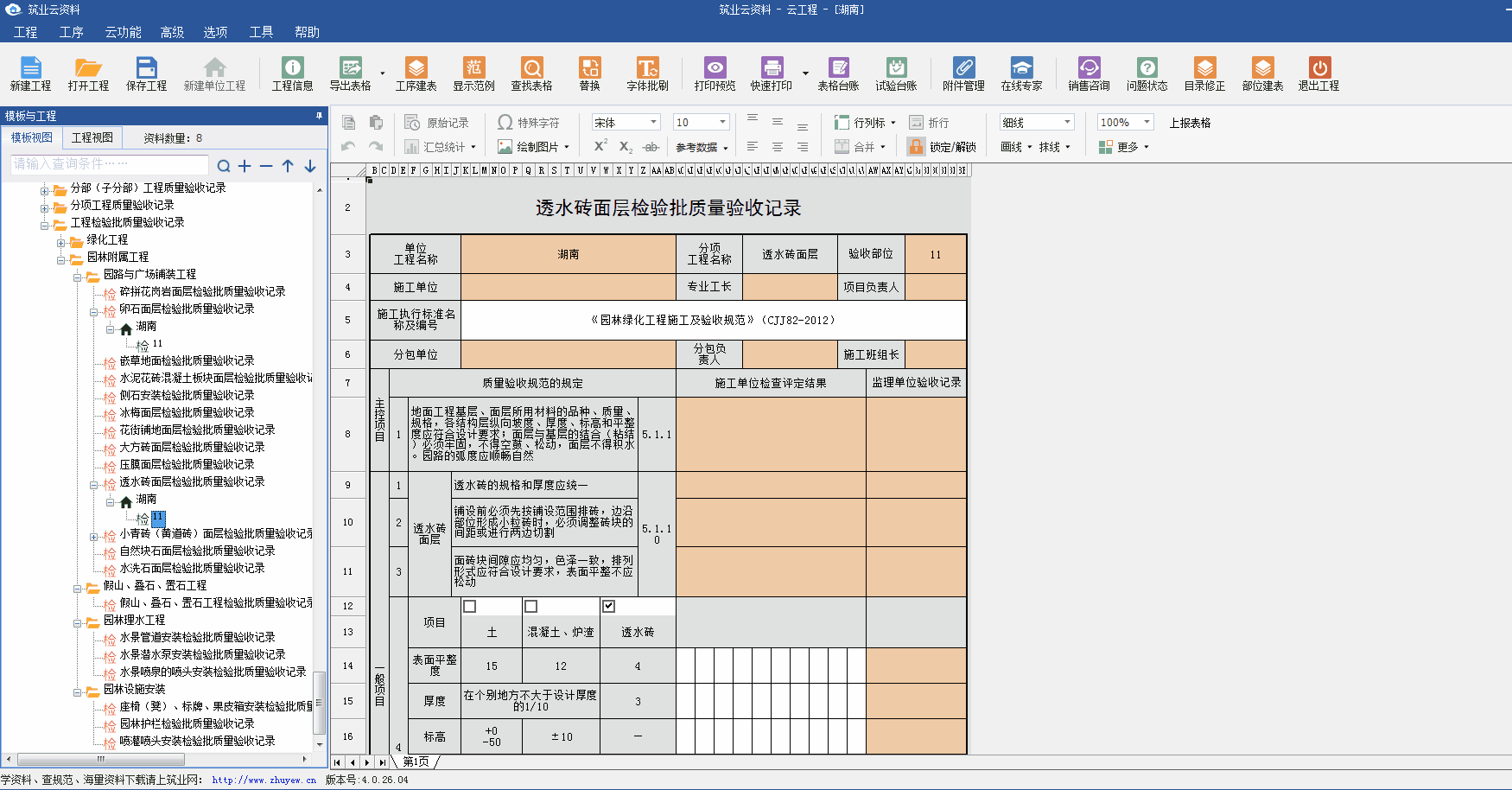Check the 混凝土、炉渣 column checkbox
The image size is (1512, 790).
pyautogui.click(x=531, y=607)
